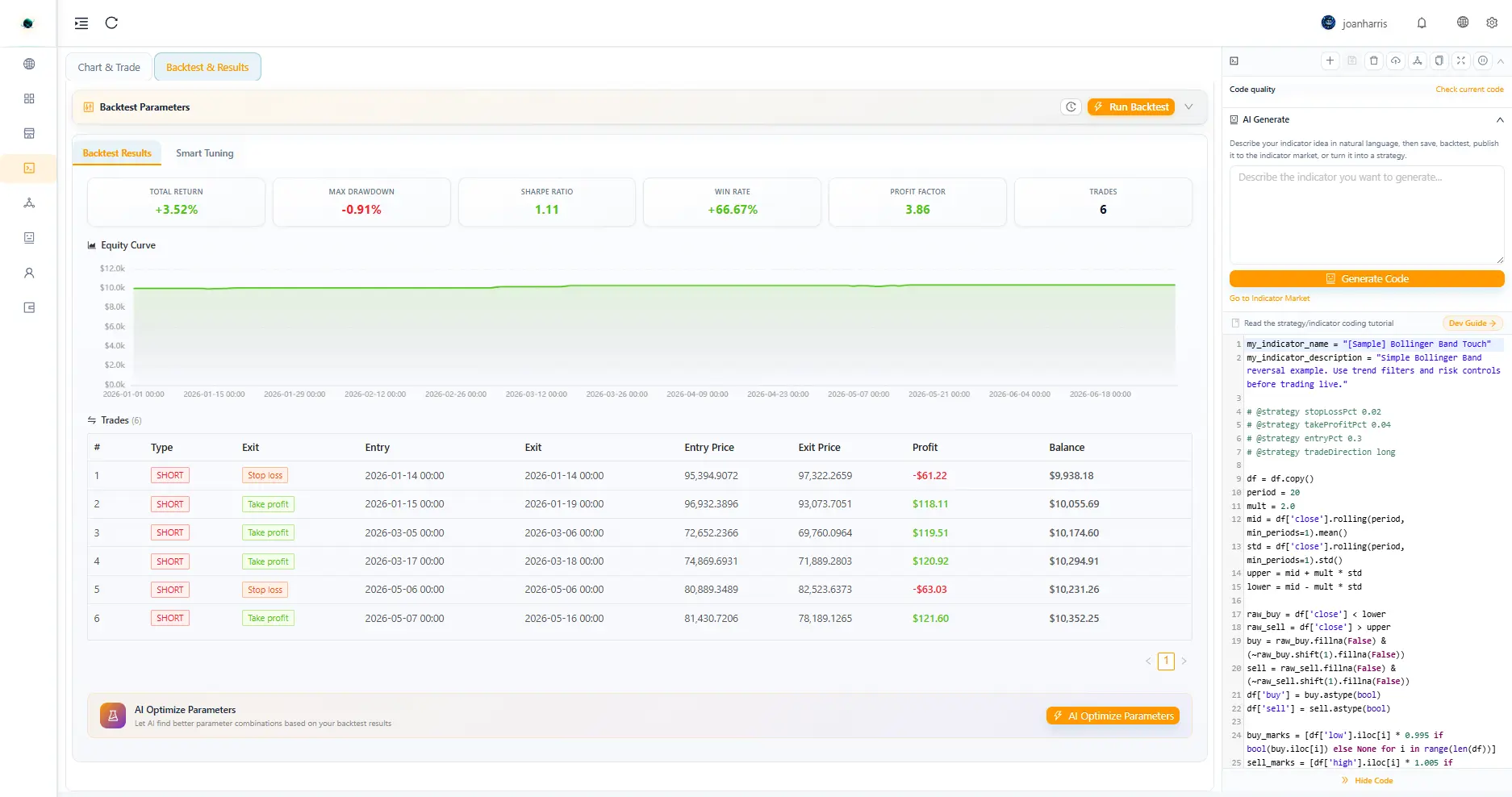Click the Win Rate +66.67% card
The width and height of the screenshot is (1512, 797).
click(733, 202)
